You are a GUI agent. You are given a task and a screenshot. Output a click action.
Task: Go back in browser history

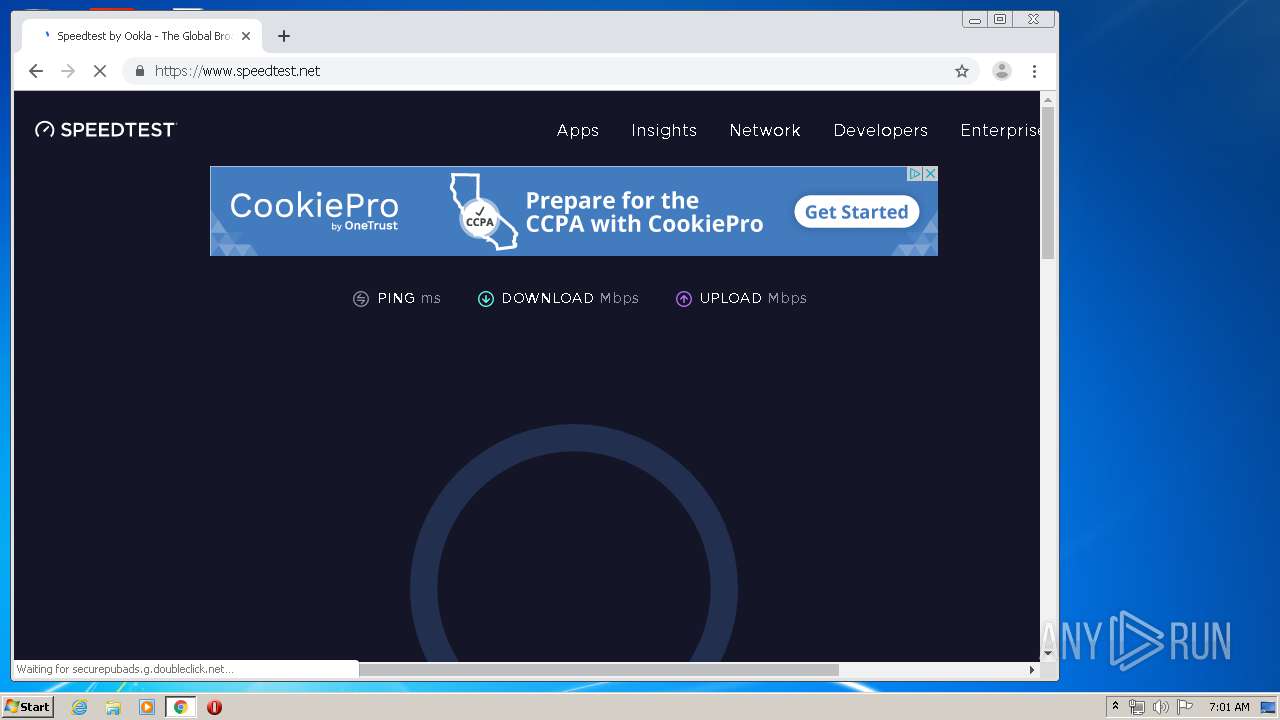(36, 71)
